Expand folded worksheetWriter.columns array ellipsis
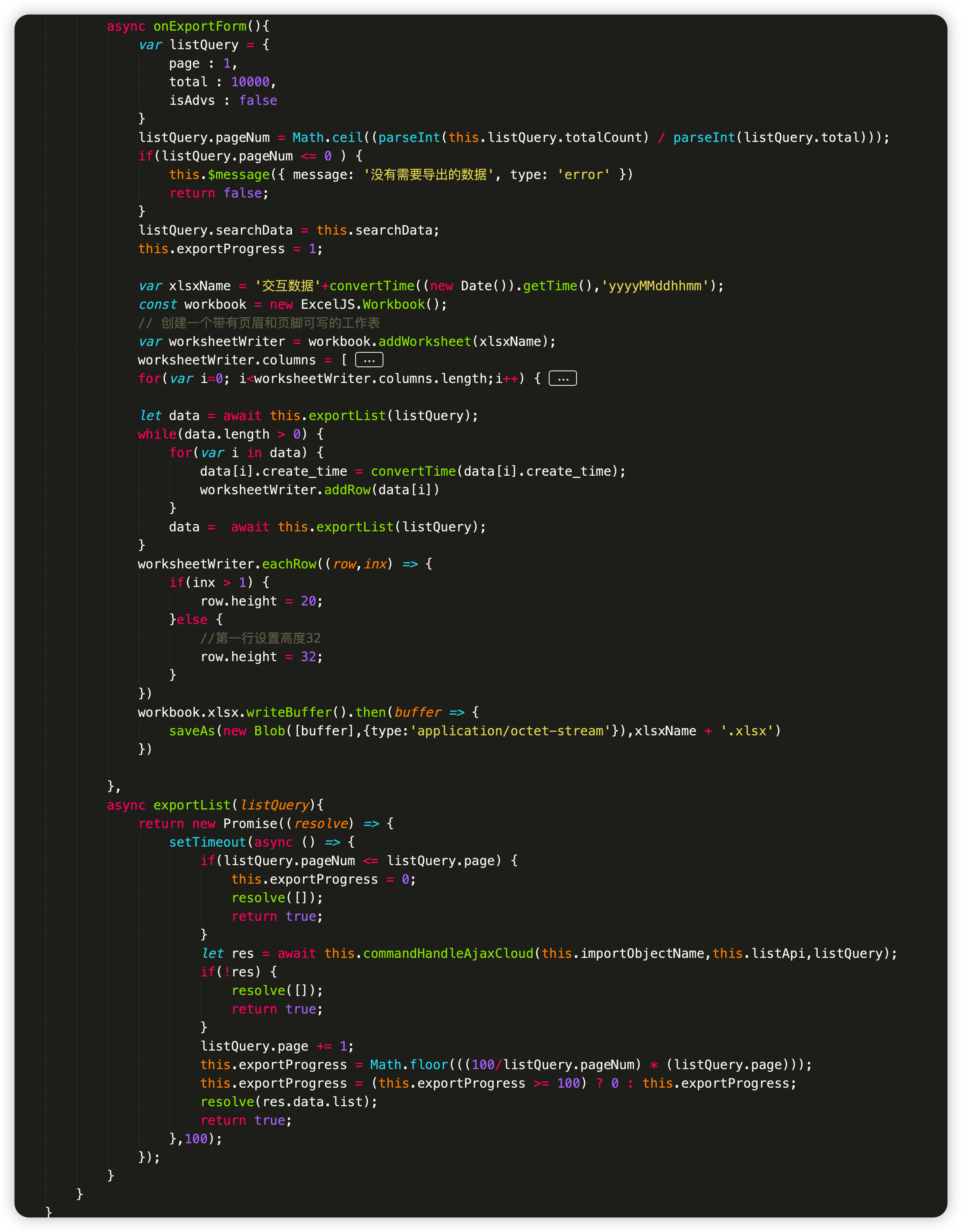 pos(369,360)
